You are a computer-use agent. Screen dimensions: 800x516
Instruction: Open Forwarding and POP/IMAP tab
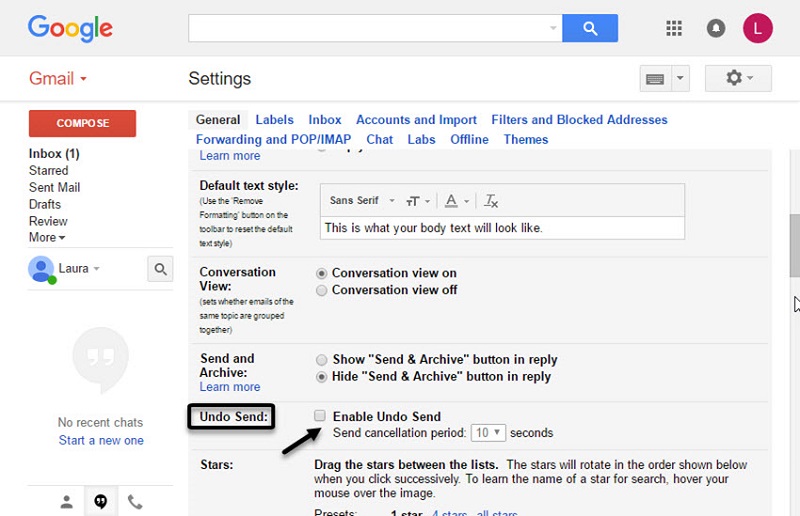273,140
